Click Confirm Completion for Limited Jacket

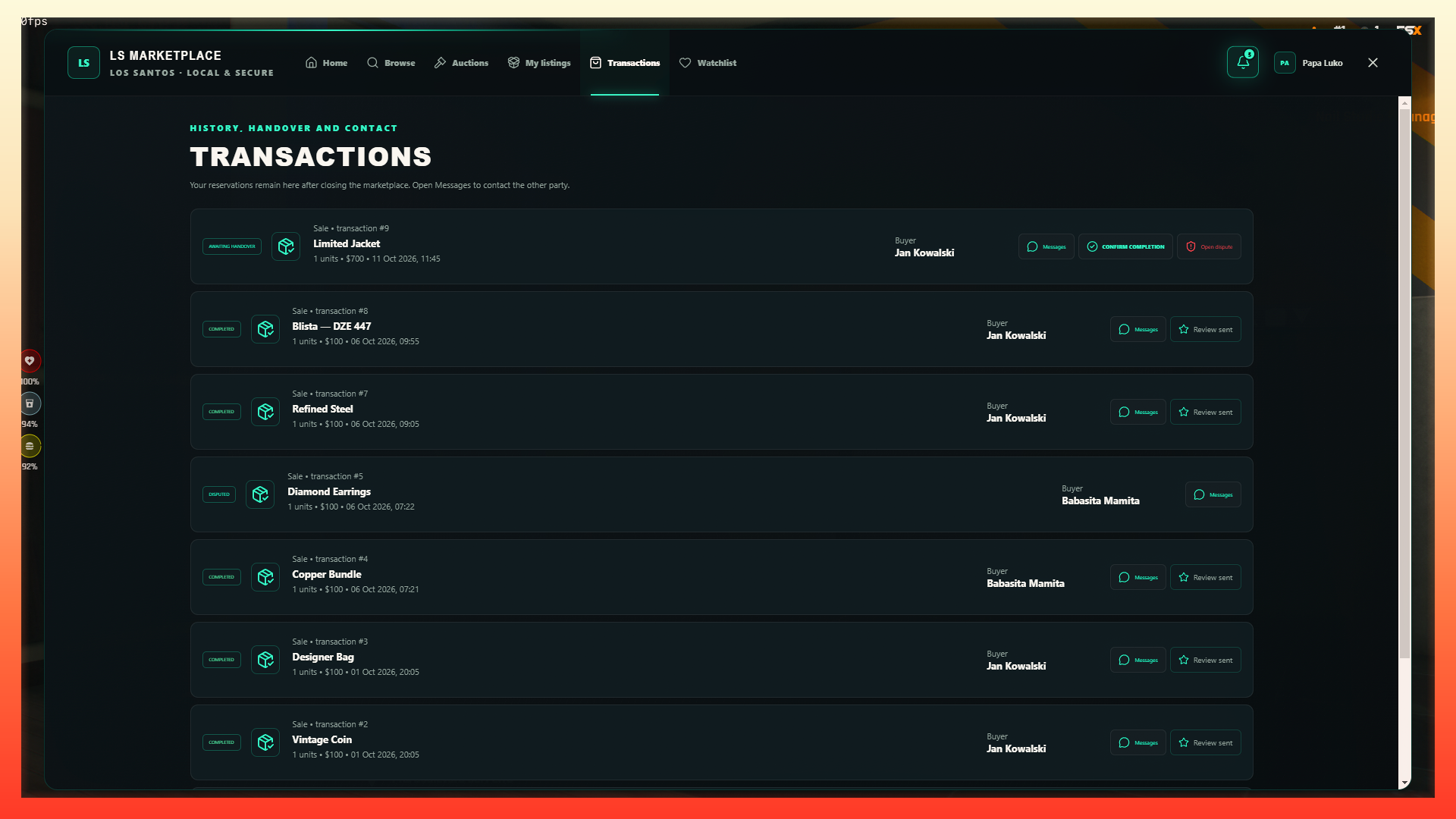click(1125, 246)
